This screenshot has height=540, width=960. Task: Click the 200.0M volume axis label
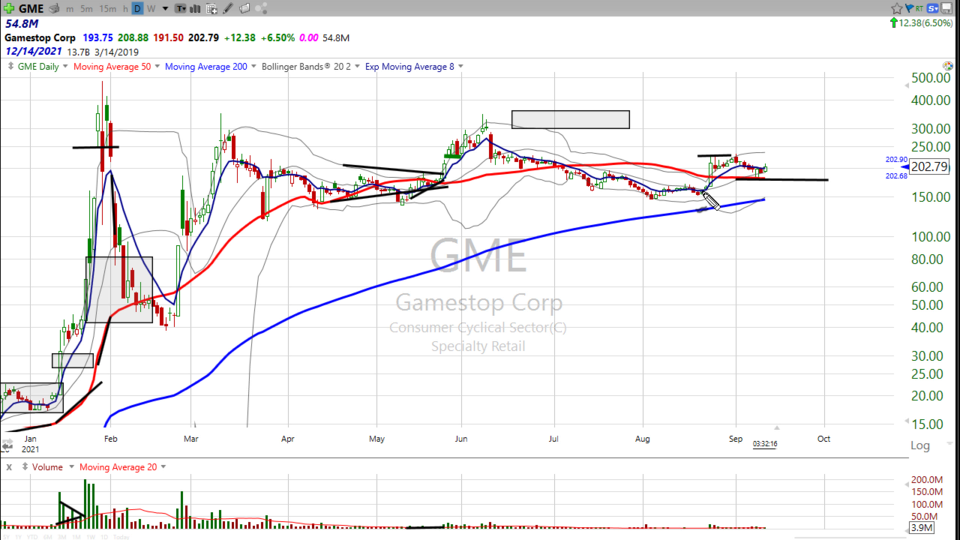[927, 479]
